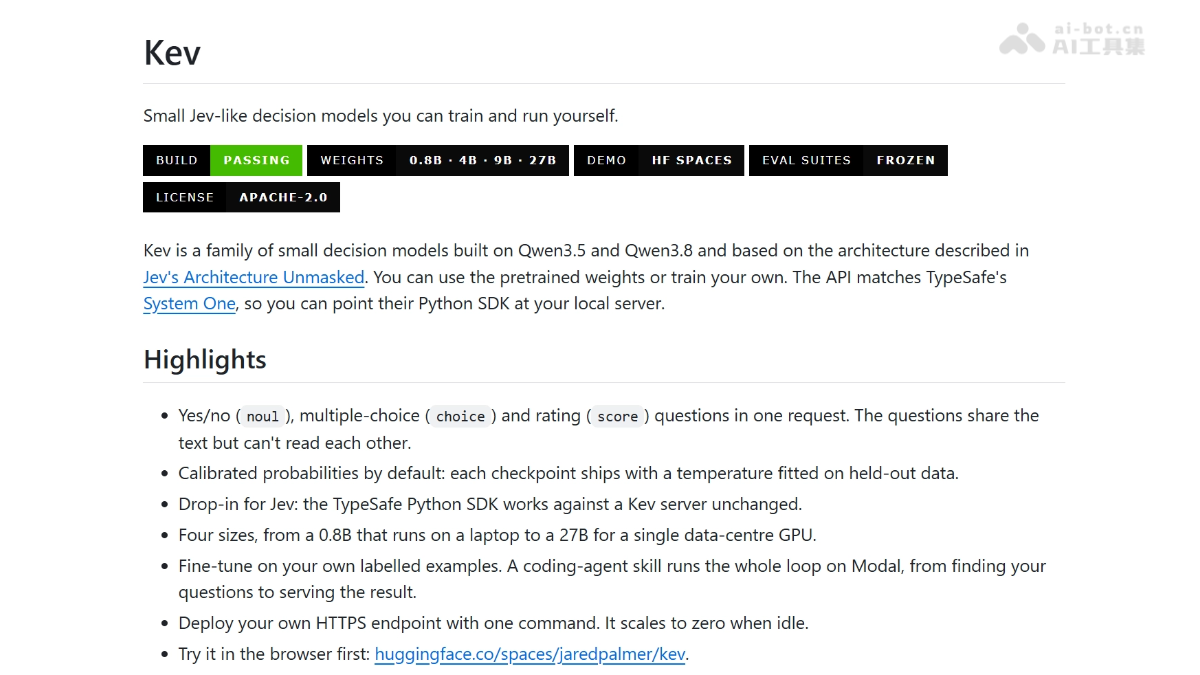Click the 'Fine-tune on your own labelled examples' bullet
This screenshot has width=1200, height=675.
coord(612,579)
